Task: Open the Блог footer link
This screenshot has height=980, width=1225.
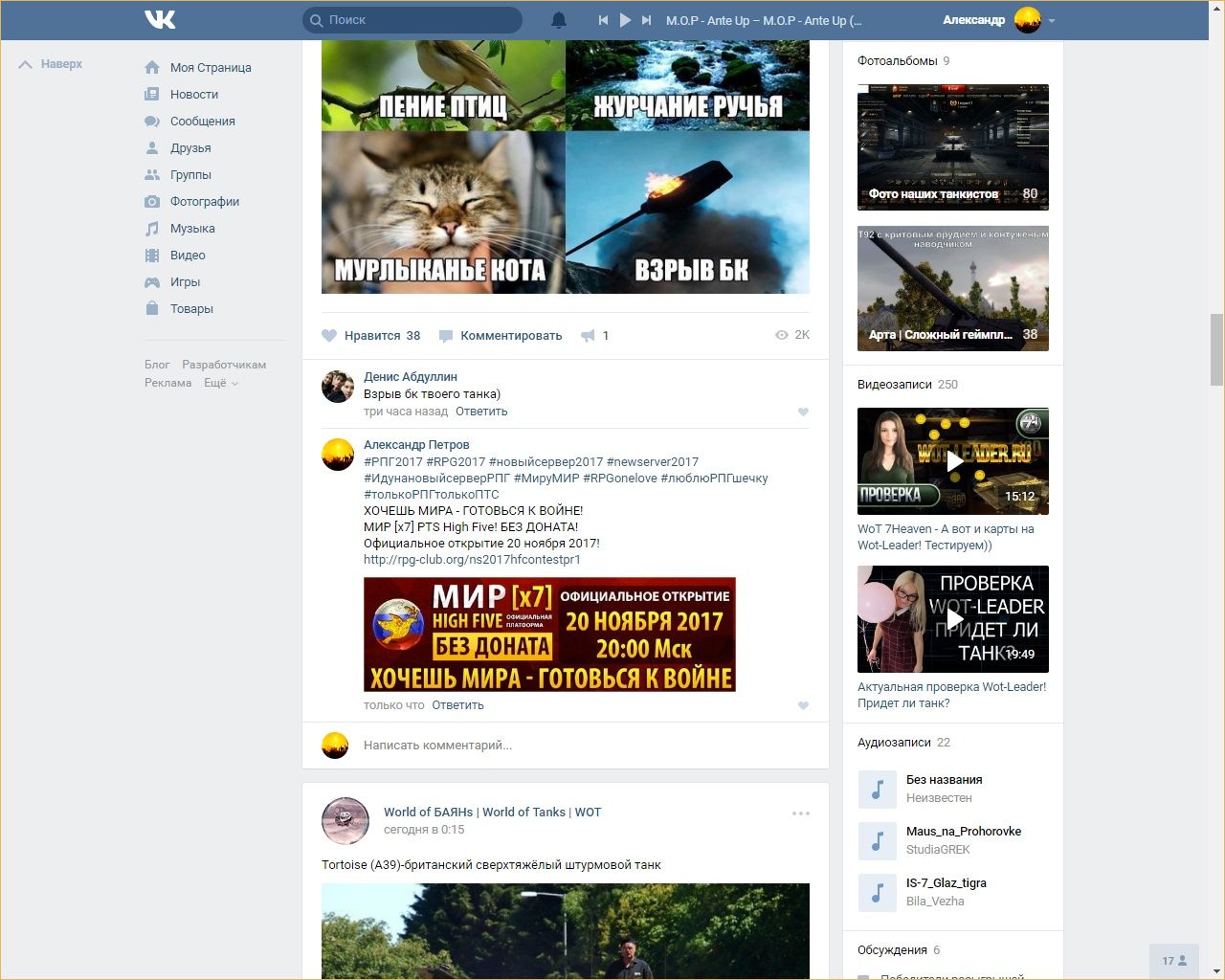Action: click(x=157, y=365)
